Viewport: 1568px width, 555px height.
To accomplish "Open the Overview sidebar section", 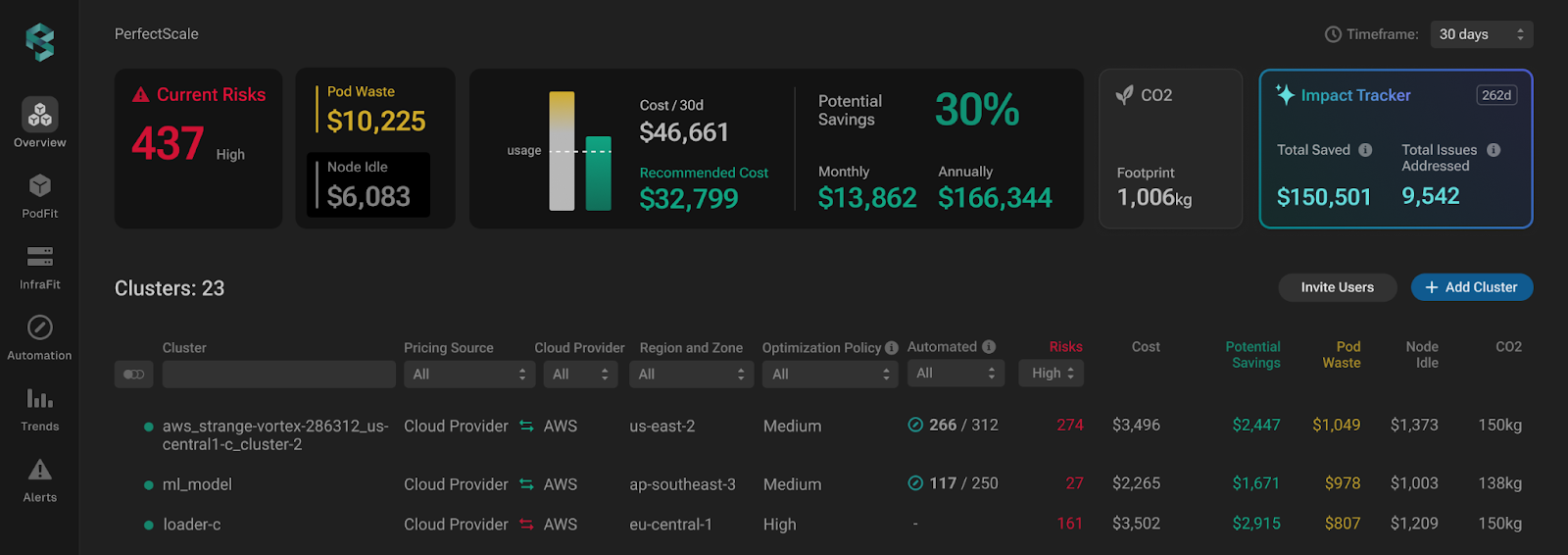I will click(x=40, y=123).
